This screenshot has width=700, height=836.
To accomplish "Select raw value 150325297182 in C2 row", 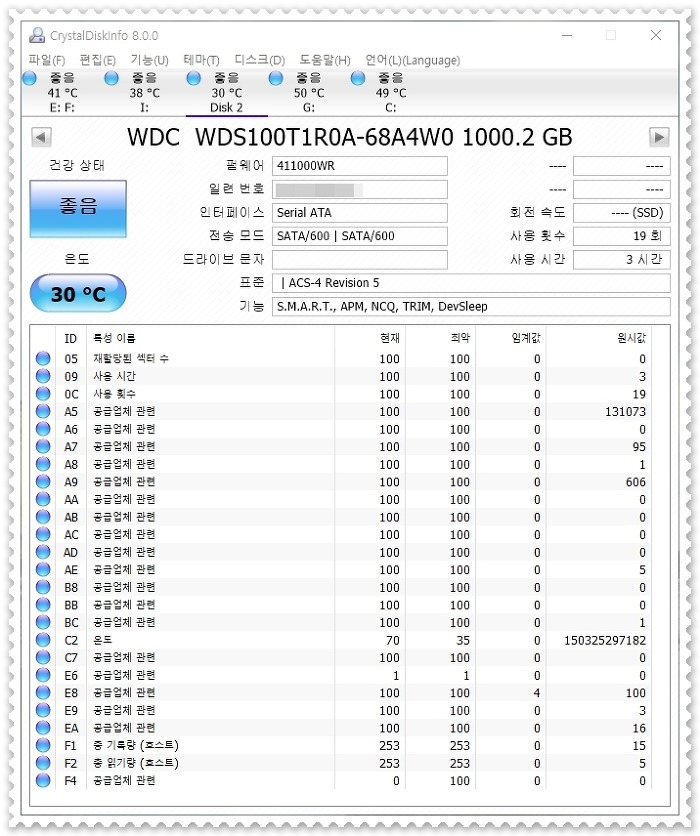I will 605,640.
